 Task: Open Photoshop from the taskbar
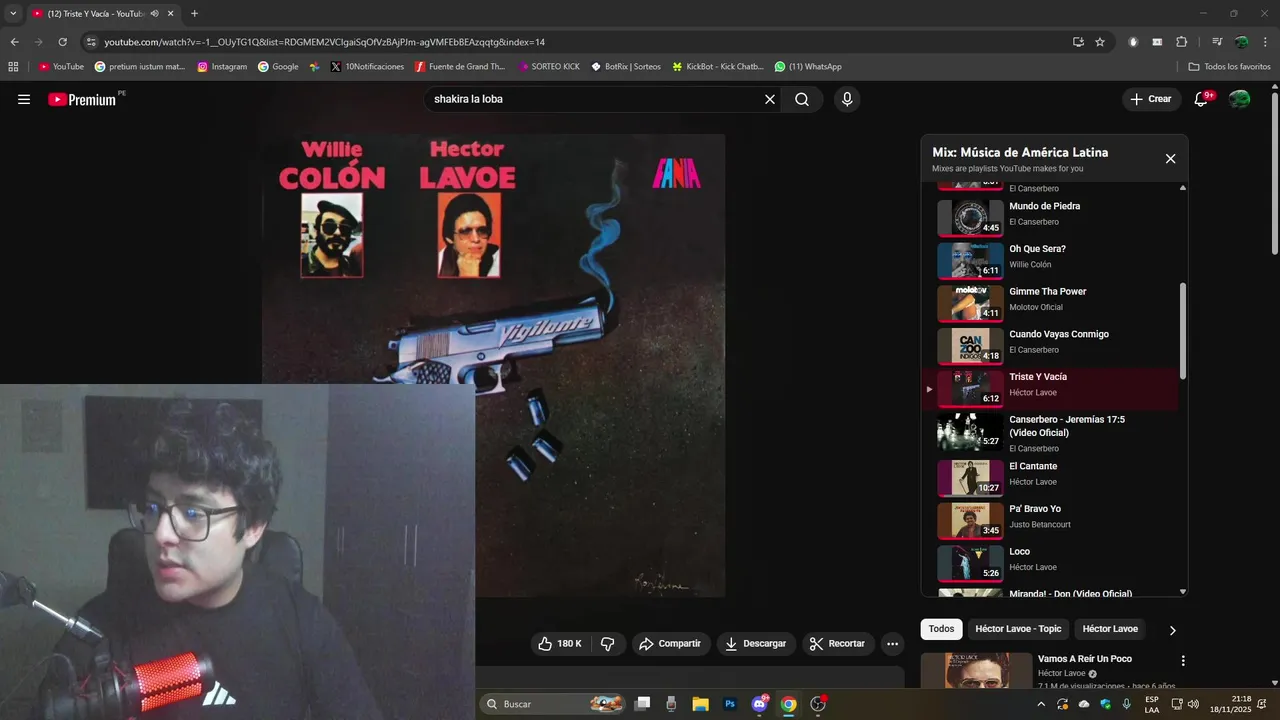[x=730, y=704]
